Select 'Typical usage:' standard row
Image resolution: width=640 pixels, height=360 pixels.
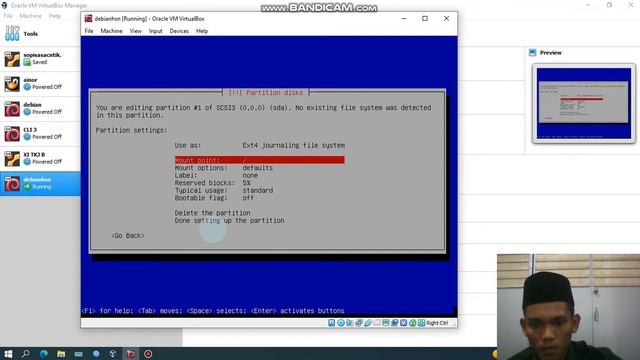pos(224,190)
